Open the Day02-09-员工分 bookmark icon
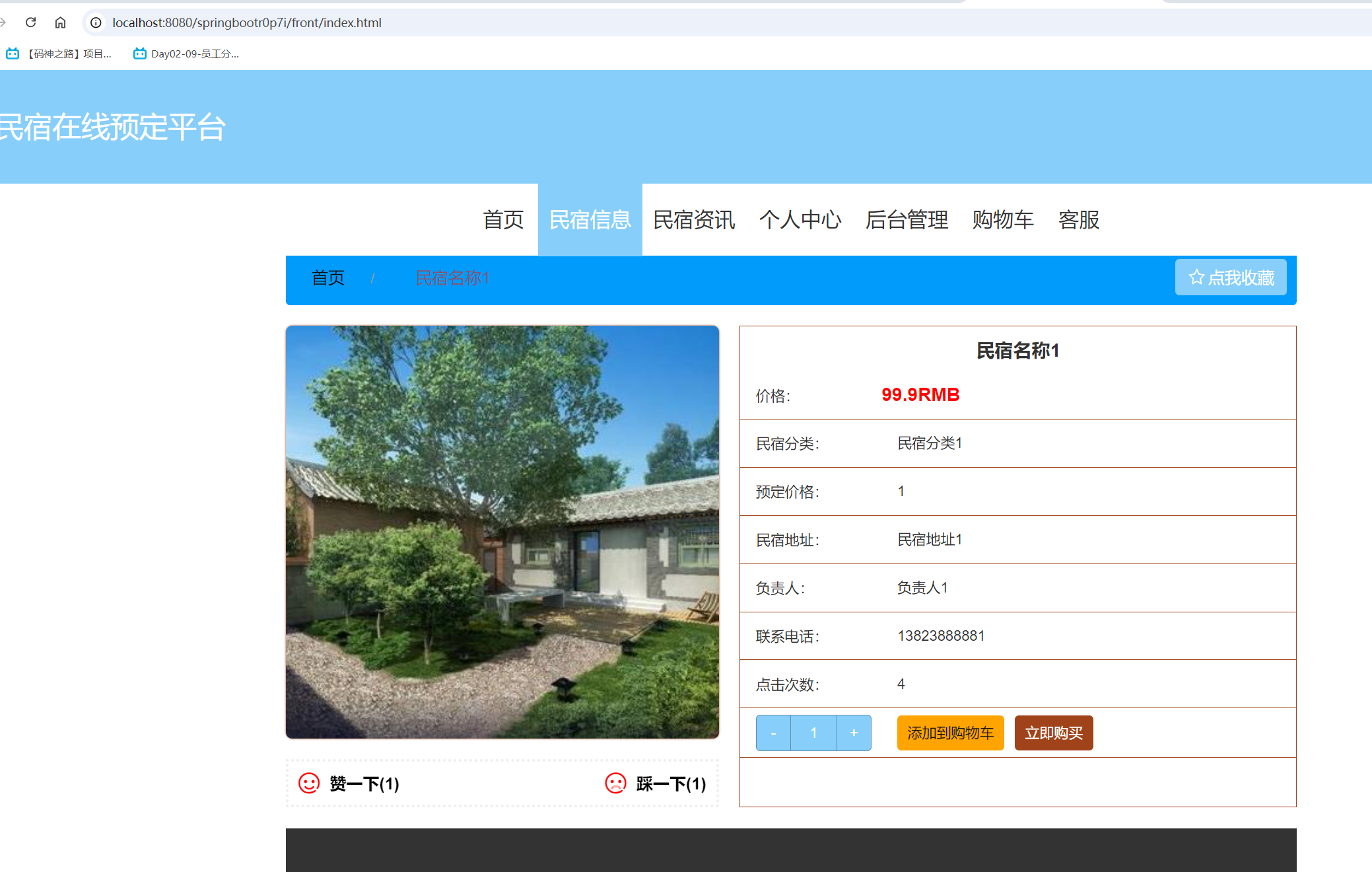This screenshot has width=1372, height=872. [138, 54]
